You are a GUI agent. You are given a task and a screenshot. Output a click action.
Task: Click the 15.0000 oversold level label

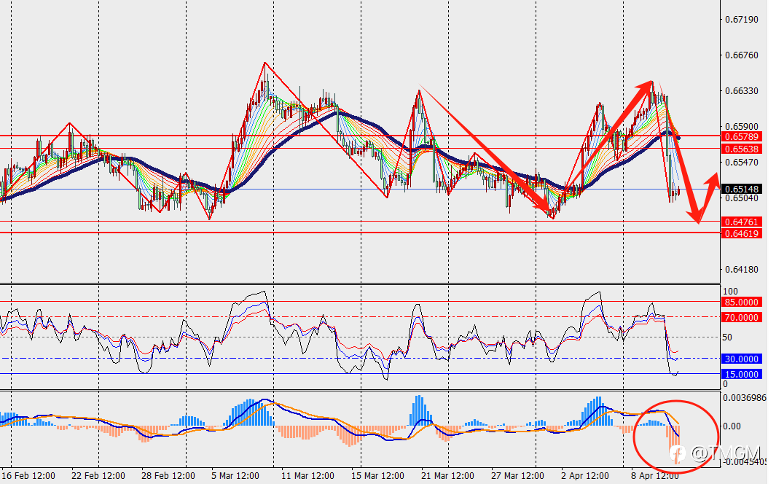pos(742,374)
